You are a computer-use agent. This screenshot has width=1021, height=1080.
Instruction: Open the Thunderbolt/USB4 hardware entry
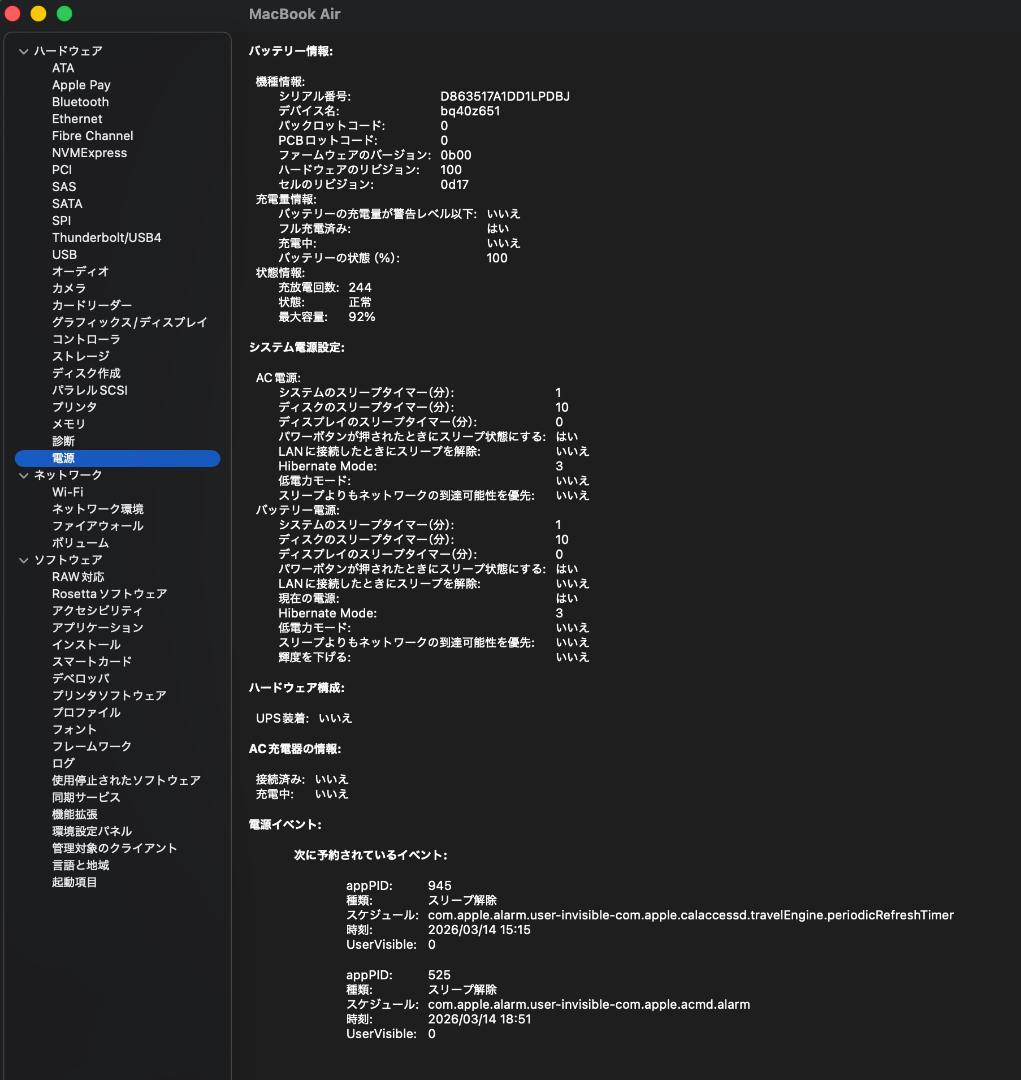point(106,238)
